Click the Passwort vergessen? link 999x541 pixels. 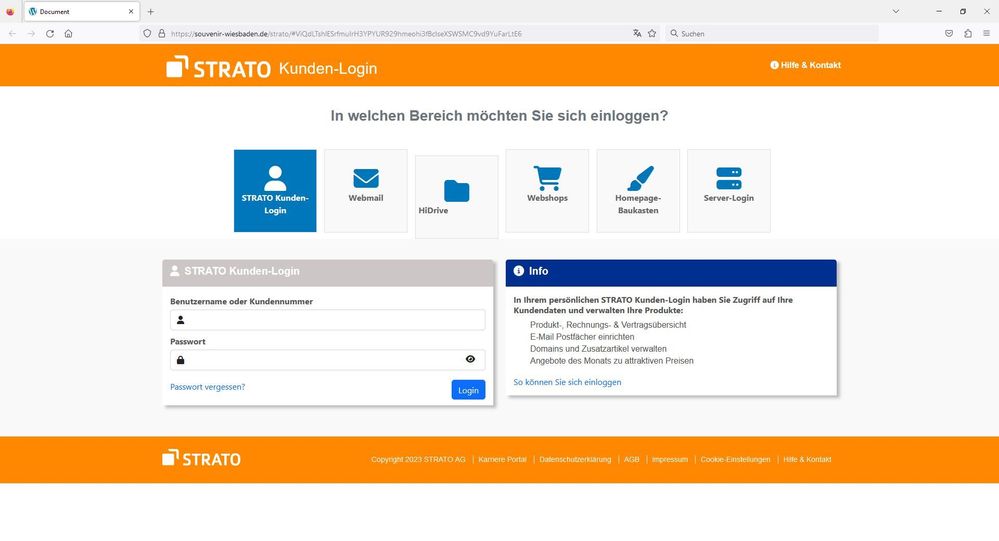point(207,387)
